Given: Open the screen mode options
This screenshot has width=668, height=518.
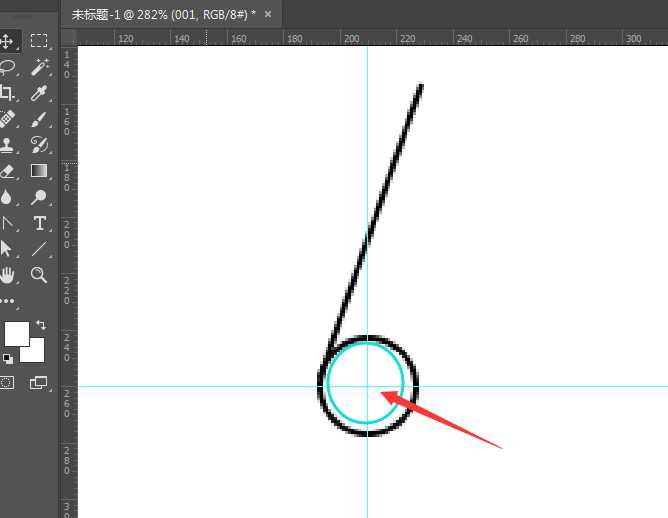Looking at the screenshot, I should 39,382.
